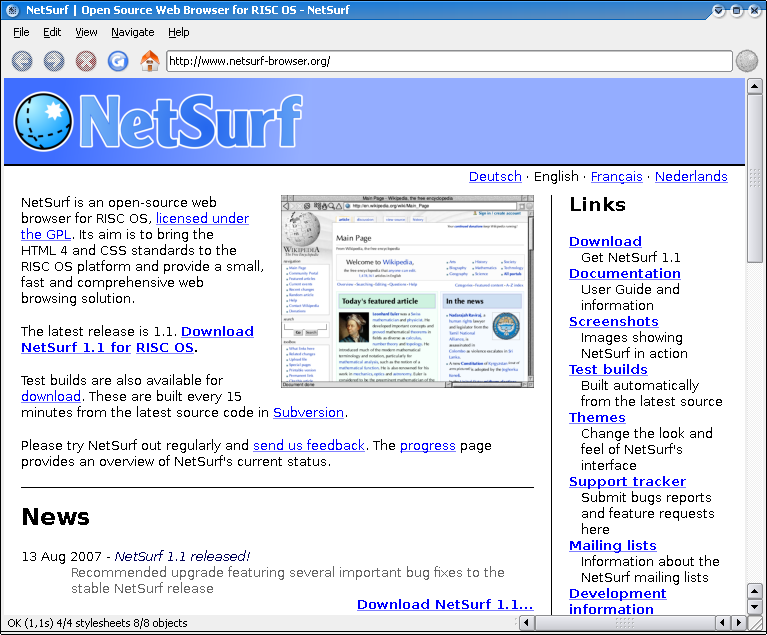Click the window title bar text
Viewport: 767px width, 635px height.
[x=187, y=10]
